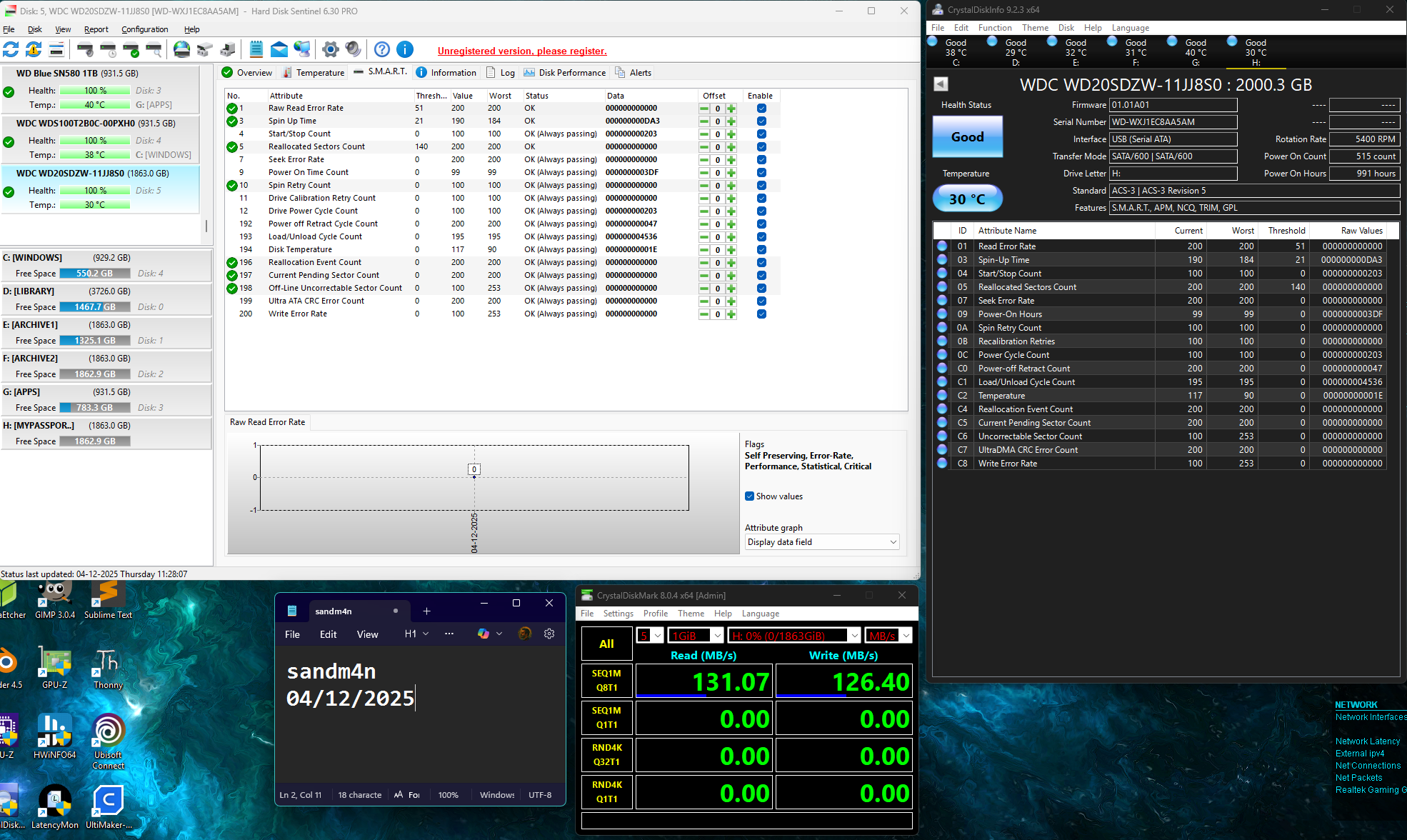
Task: Click previous disk arrow in CrystalDiskInfo
Action: click(x=941, y=84)
